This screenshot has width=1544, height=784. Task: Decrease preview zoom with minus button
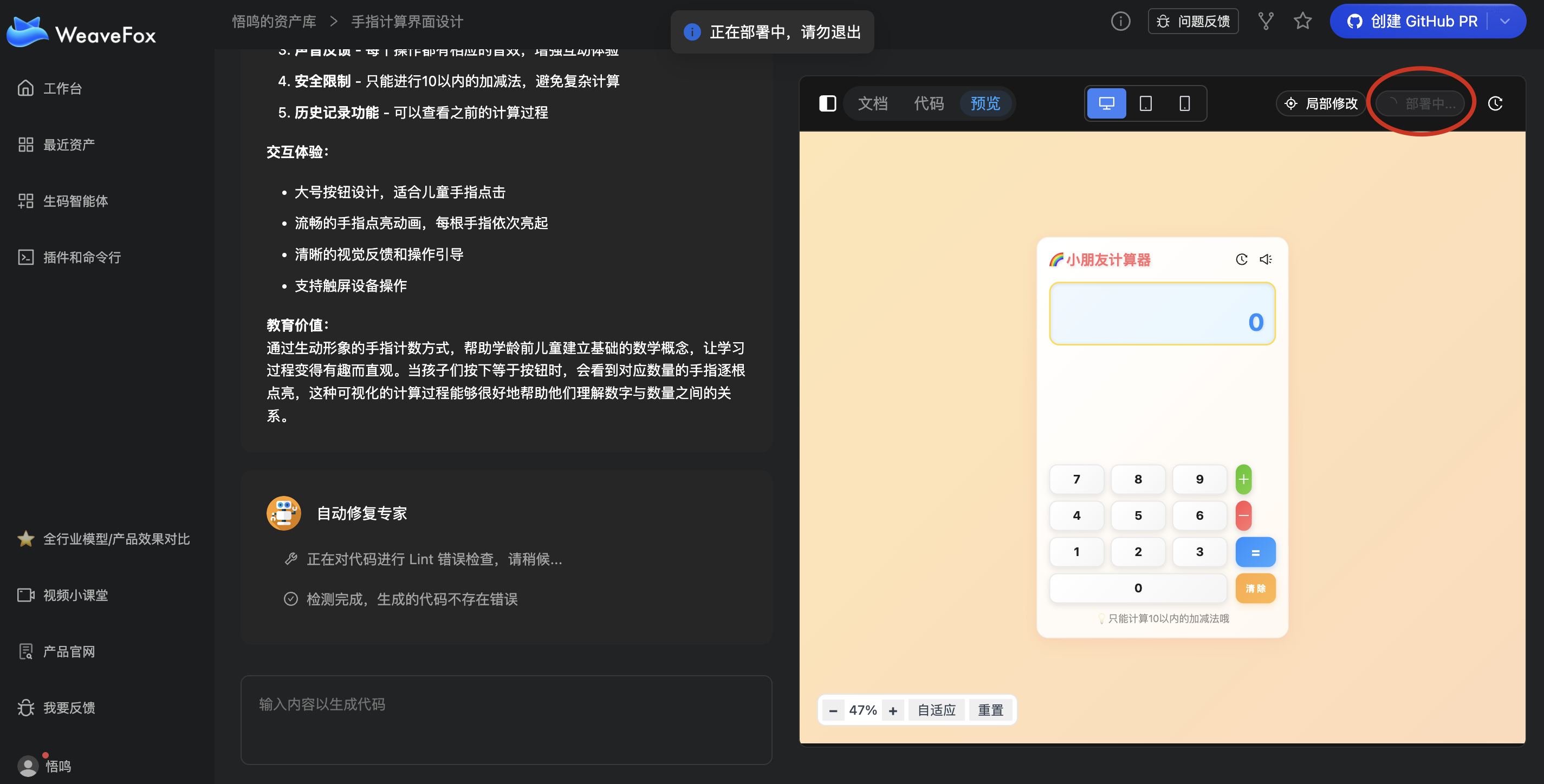(833, 710)
